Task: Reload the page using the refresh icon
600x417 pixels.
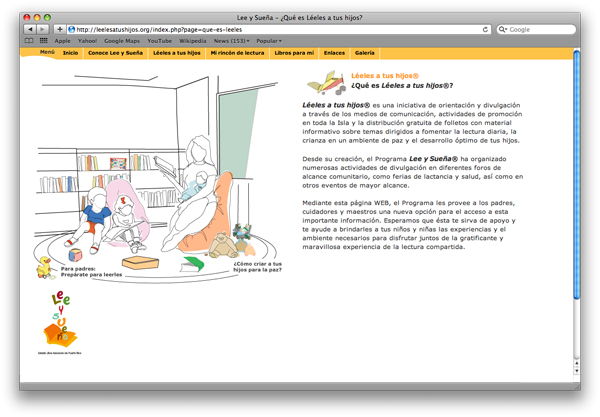Action: click(x=486, y=30)
